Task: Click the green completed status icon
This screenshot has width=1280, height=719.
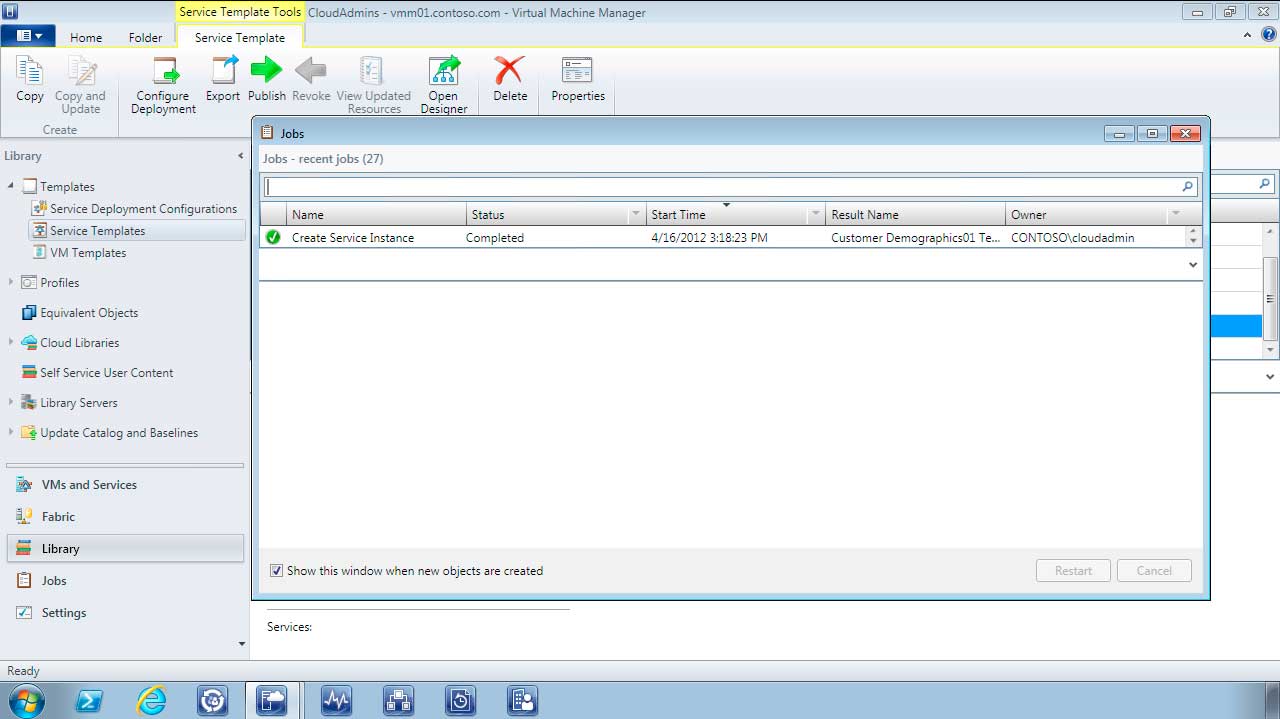Action: 273,238
